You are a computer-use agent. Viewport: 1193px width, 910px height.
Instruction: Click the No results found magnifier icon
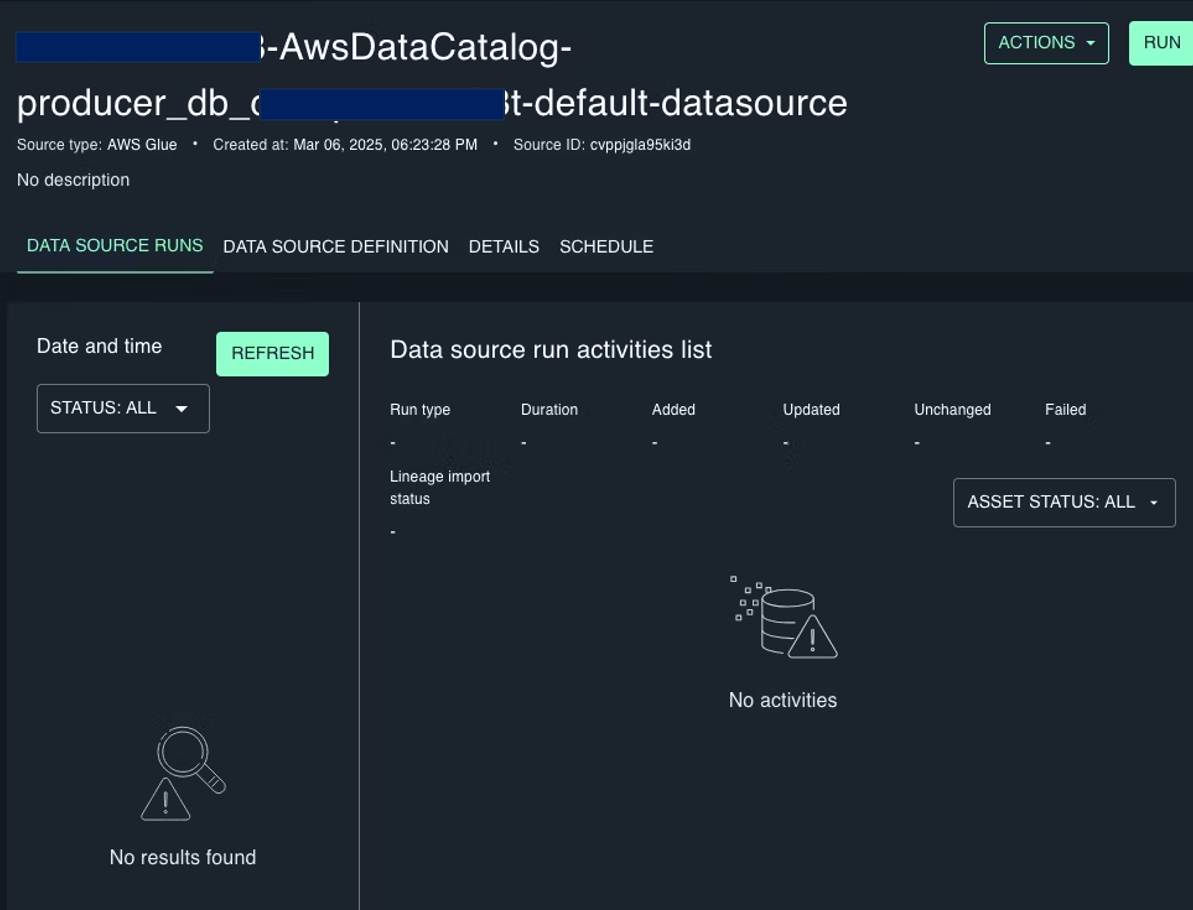[183, 773]
